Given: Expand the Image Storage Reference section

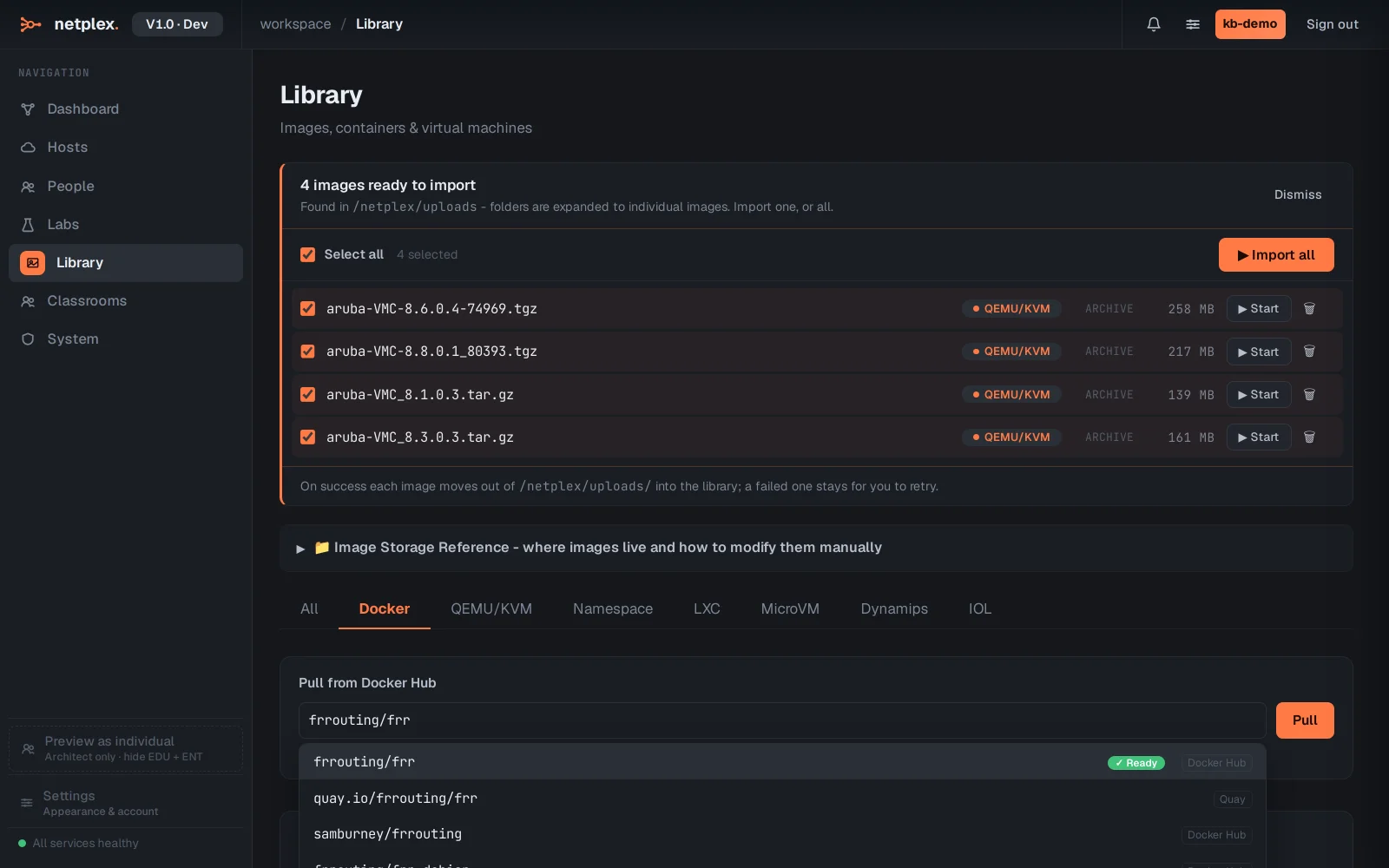Looking at the screenshot, I should tap(816, 548).
